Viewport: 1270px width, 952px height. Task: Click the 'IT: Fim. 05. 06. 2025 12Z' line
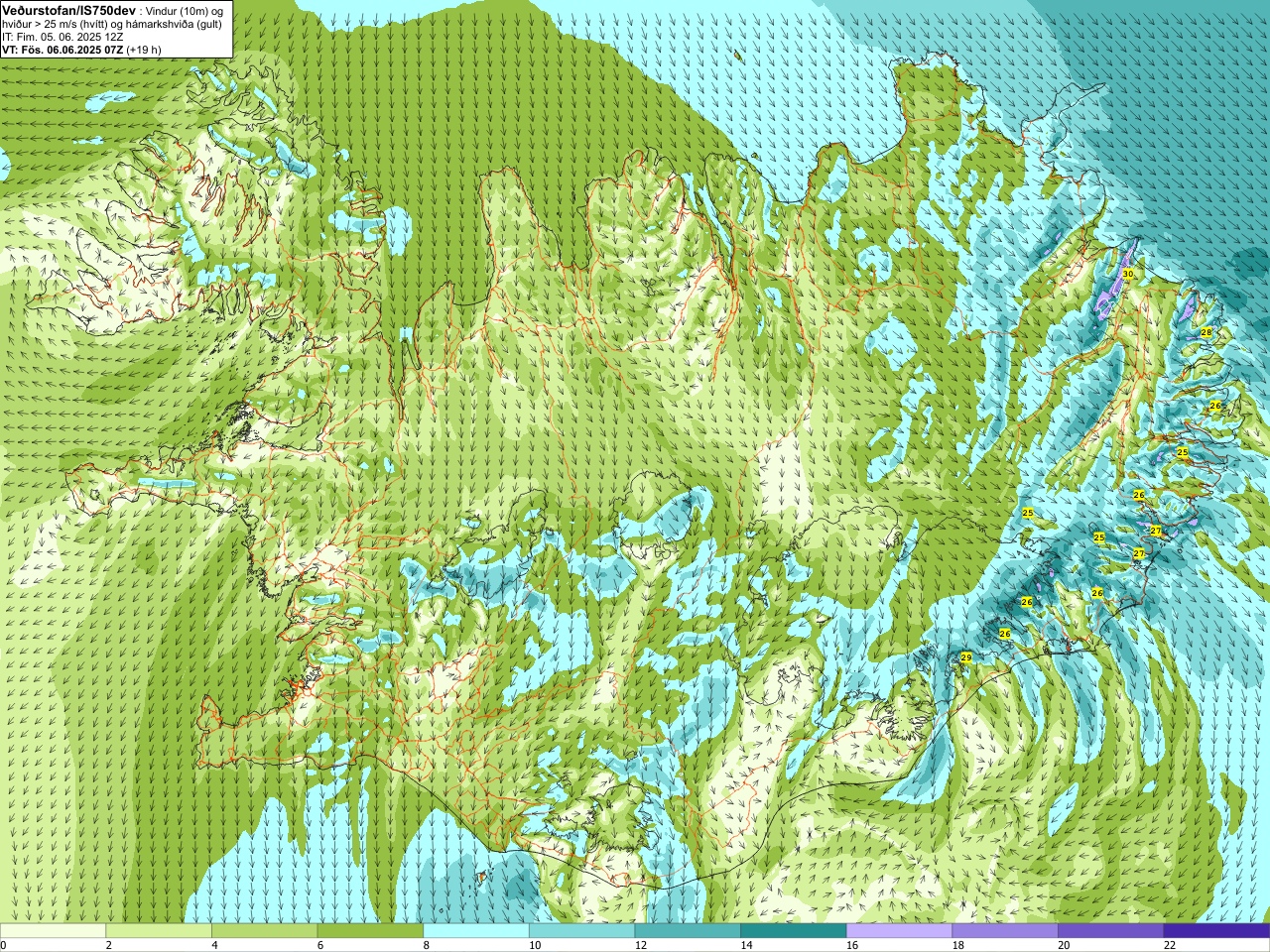coord(63,37)
